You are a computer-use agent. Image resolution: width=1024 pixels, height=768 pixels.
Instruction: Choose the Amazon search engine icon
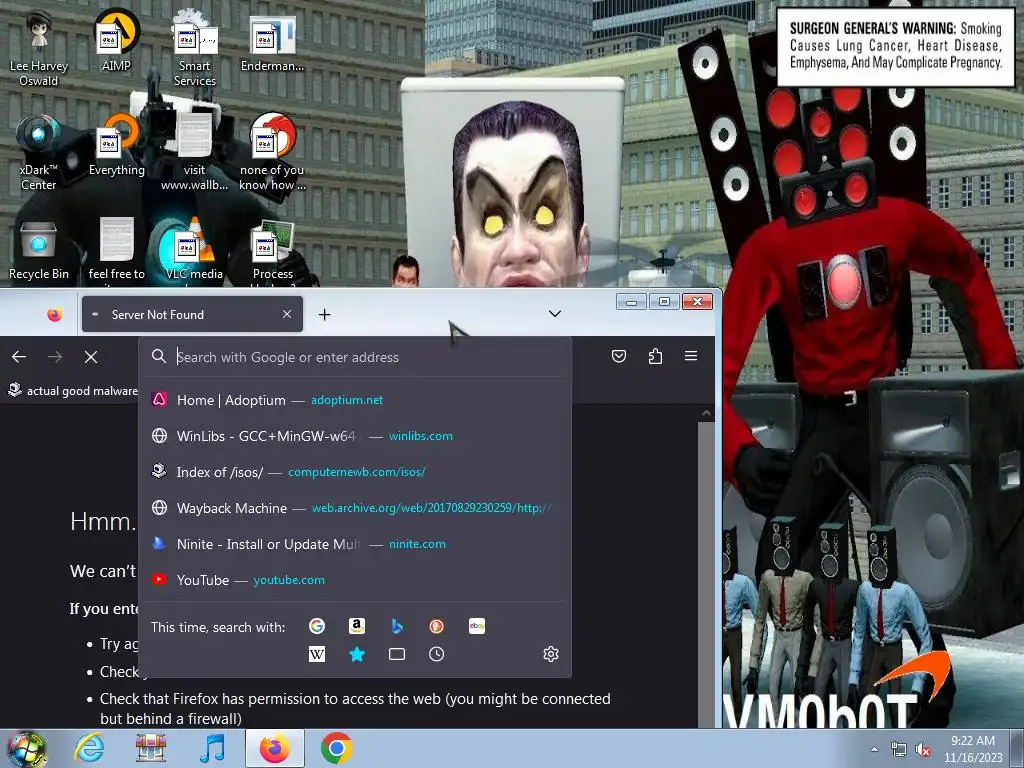[x=357, y=626]
